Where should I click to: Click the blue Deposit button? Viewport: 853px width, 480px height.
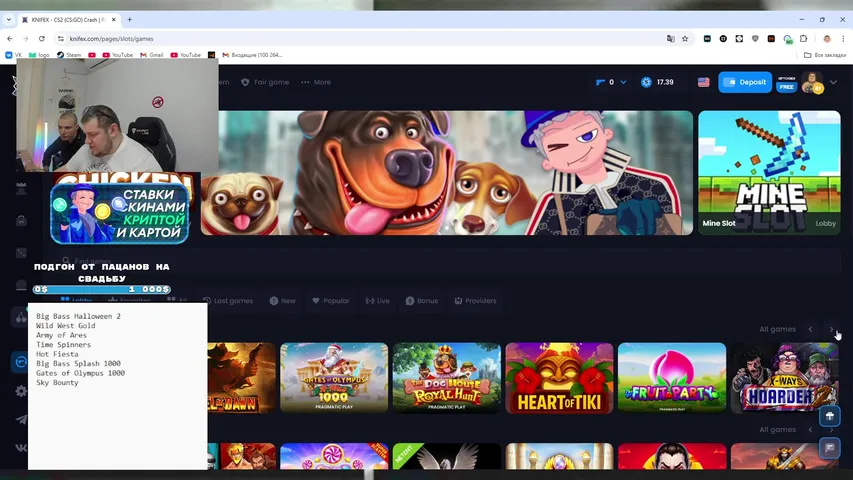[x=745, y=82]
